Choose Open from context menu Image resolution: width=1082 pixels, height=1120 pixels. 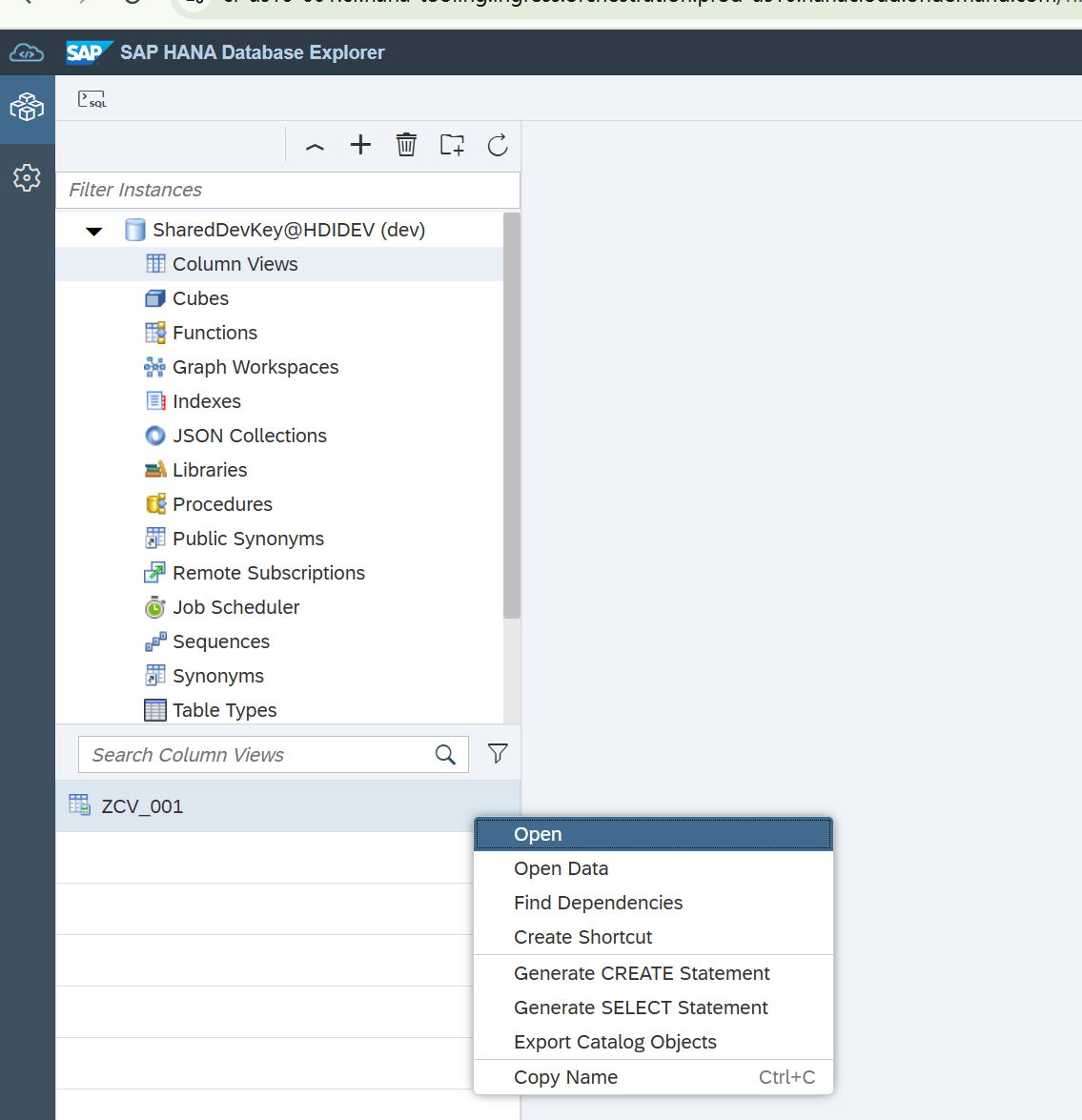[x=653, y=834]
